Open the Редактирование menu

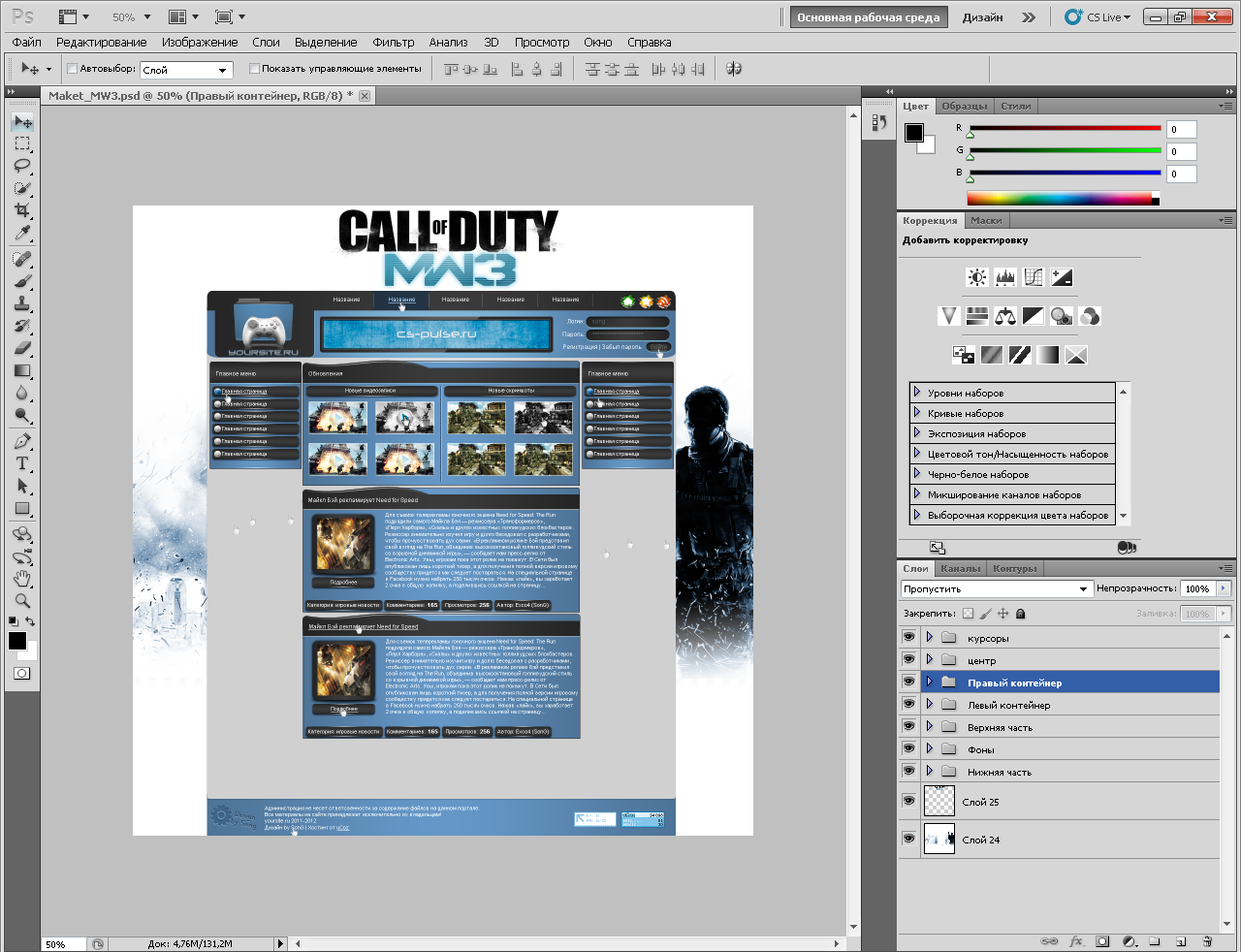(102, 43)
